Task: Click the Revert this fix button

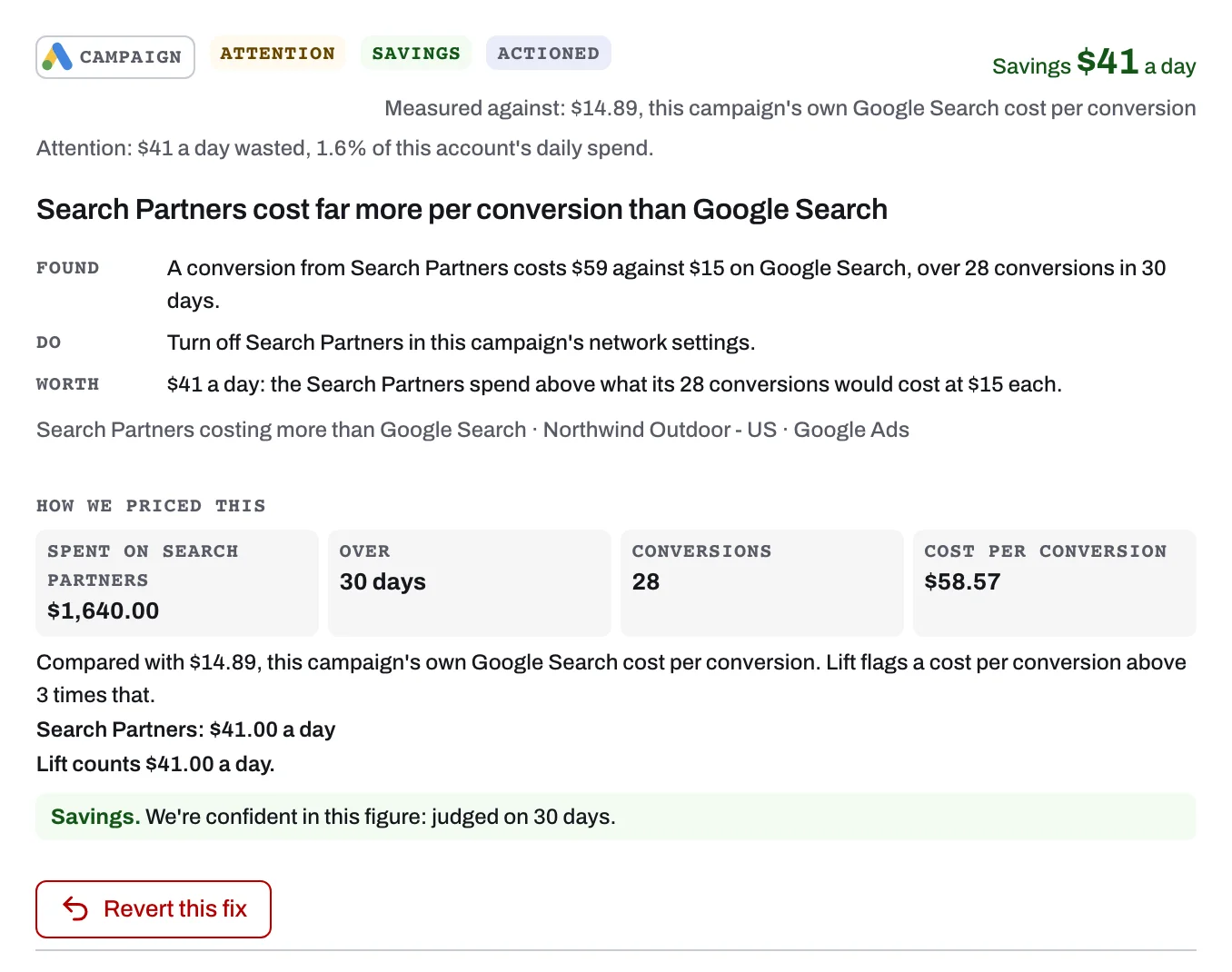Action: coord(154,908)
